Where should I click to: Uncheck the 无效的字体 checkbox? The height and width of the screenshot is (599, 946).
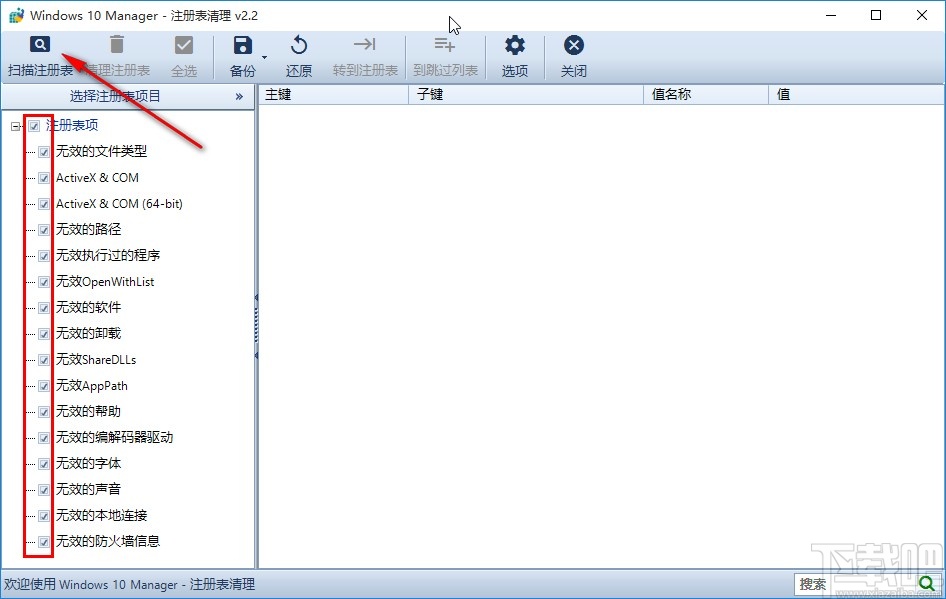coord(43,463)
